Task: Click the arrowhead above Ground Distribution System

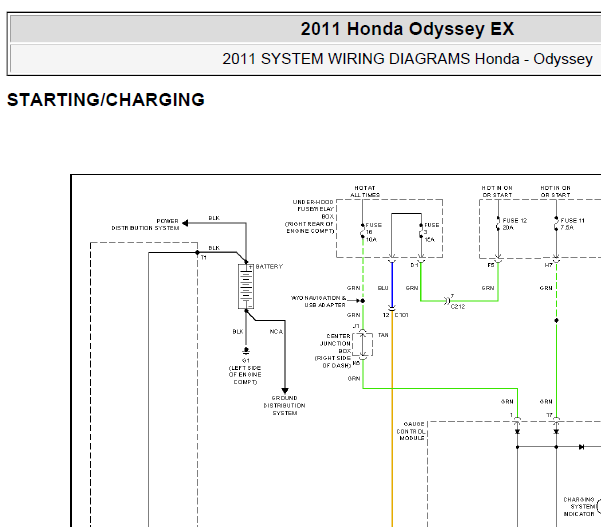Action: (285, 391)
